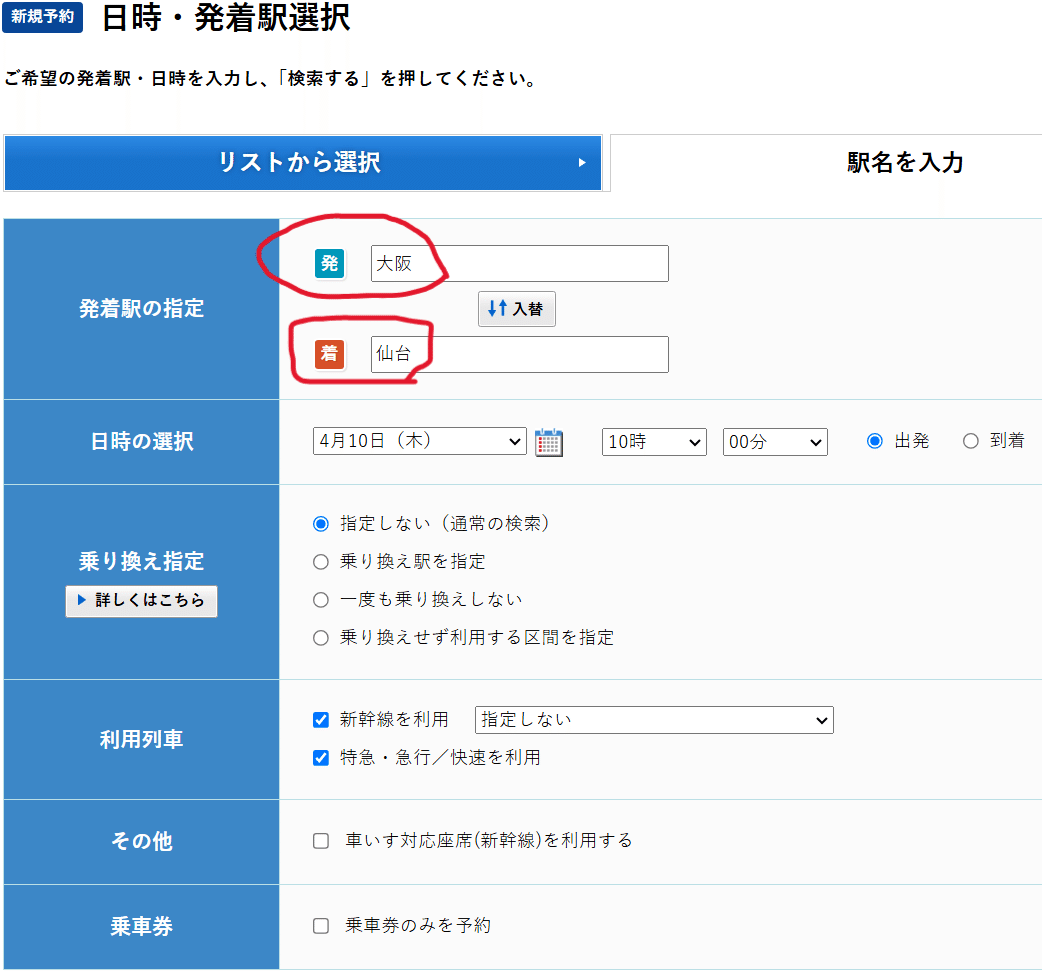
Task: Select 一度も乗り換えしない radio option
Action: [321, 599]
